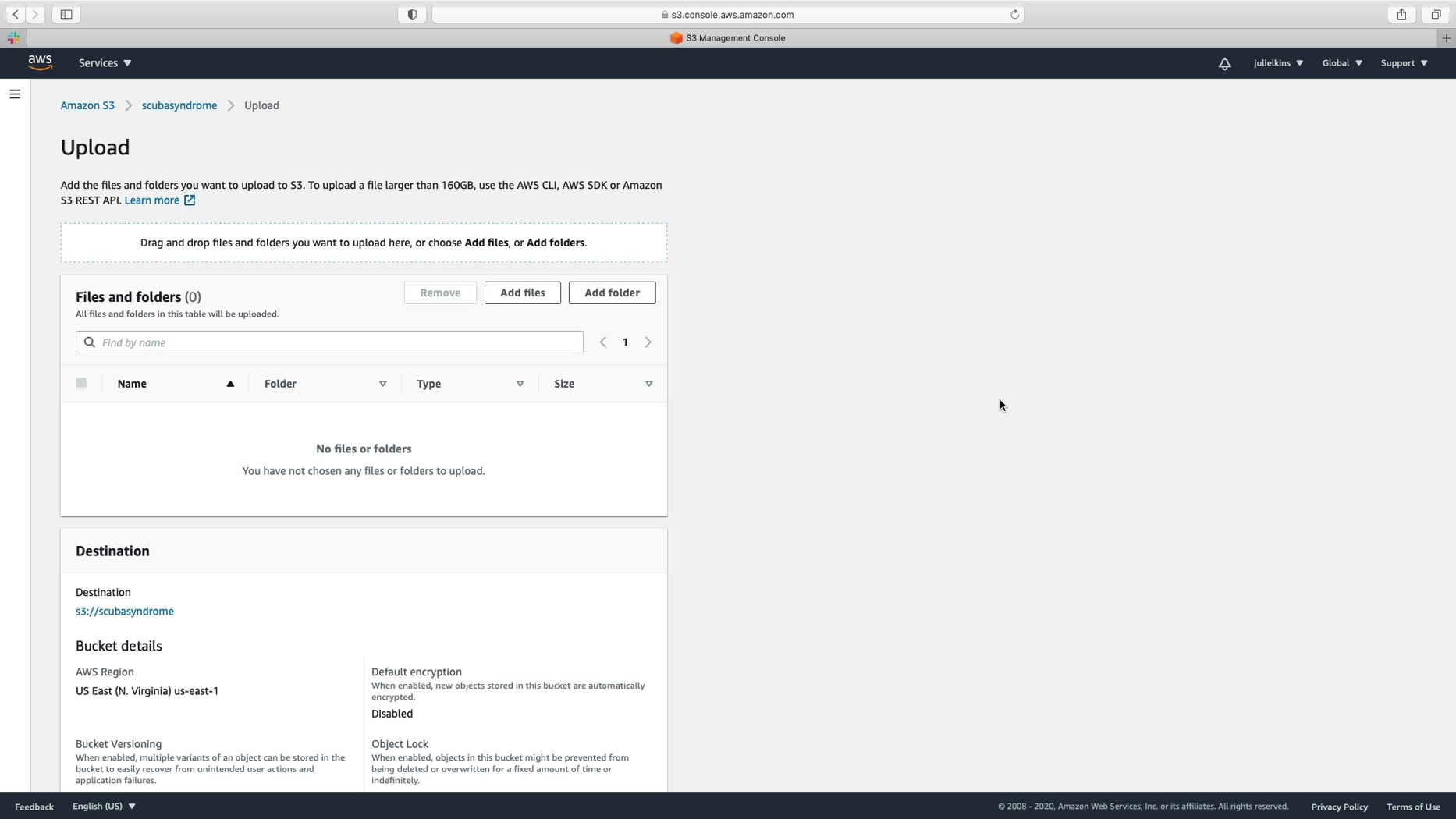Click the 'US East (N. Virginia) us-east-1' text
This screenshot has height=819, width=1456.
[147, 691]
